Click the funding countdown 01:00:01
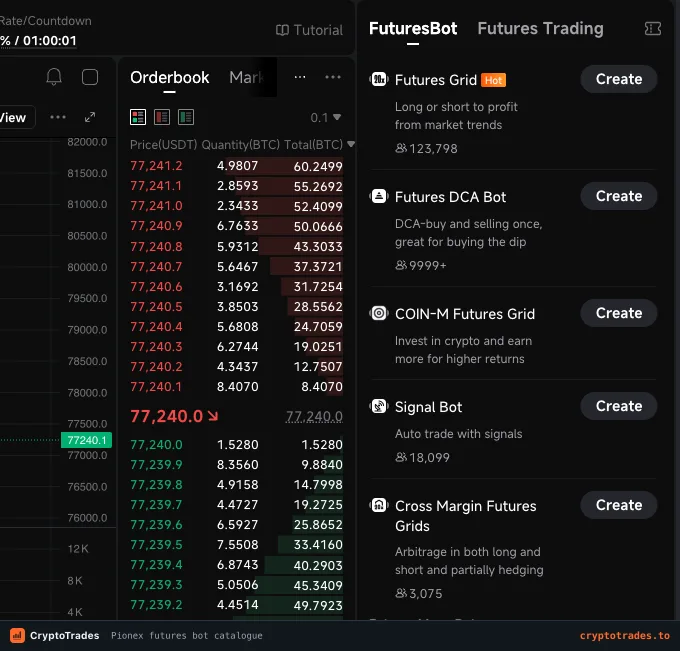680x651 pixels. 50,41
